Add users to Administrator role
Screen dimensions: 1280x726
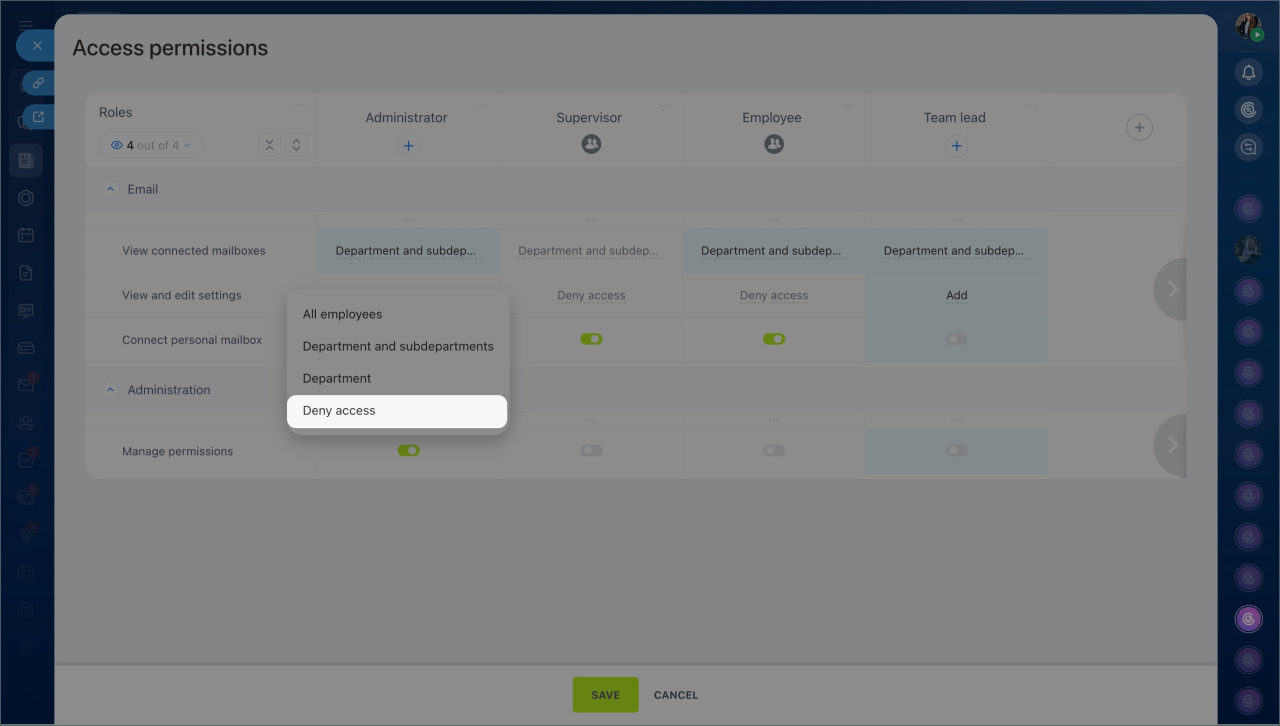(x=408, y=146)
